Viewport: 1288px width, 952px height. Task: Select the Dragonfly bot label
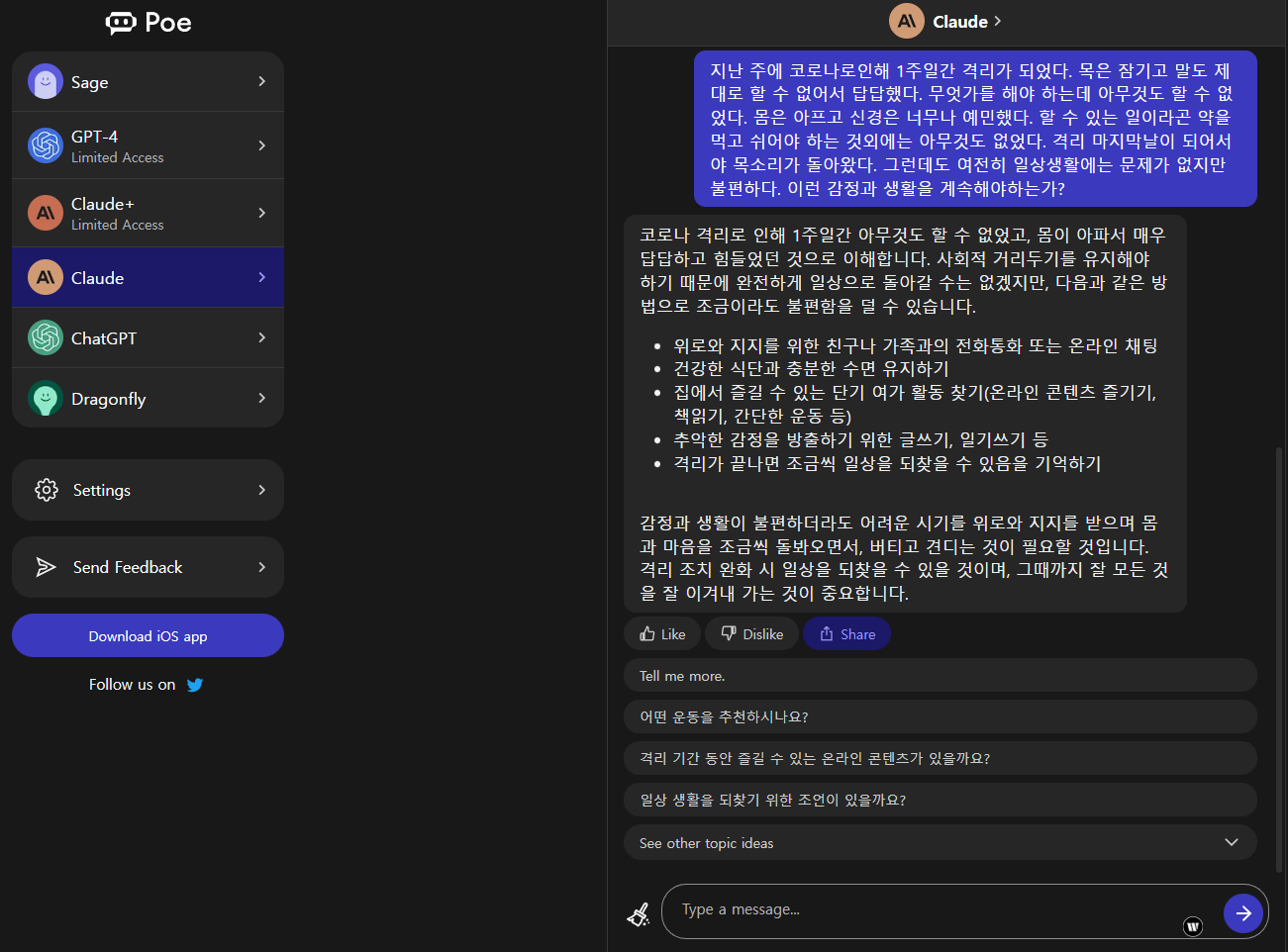tap(109, 399)
